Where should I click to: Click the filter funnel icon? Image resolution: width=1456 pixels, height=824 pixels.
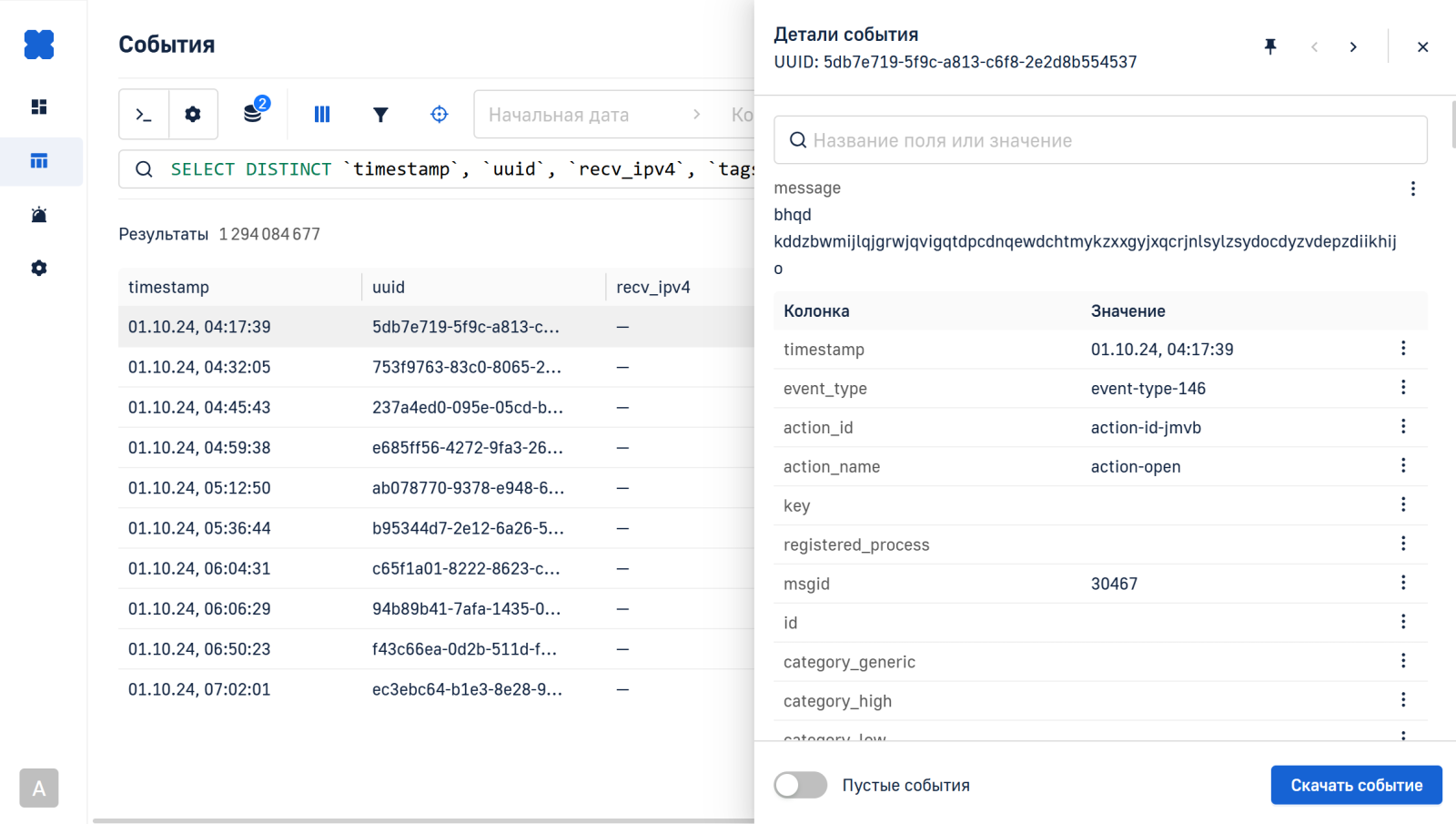[380, 115]
